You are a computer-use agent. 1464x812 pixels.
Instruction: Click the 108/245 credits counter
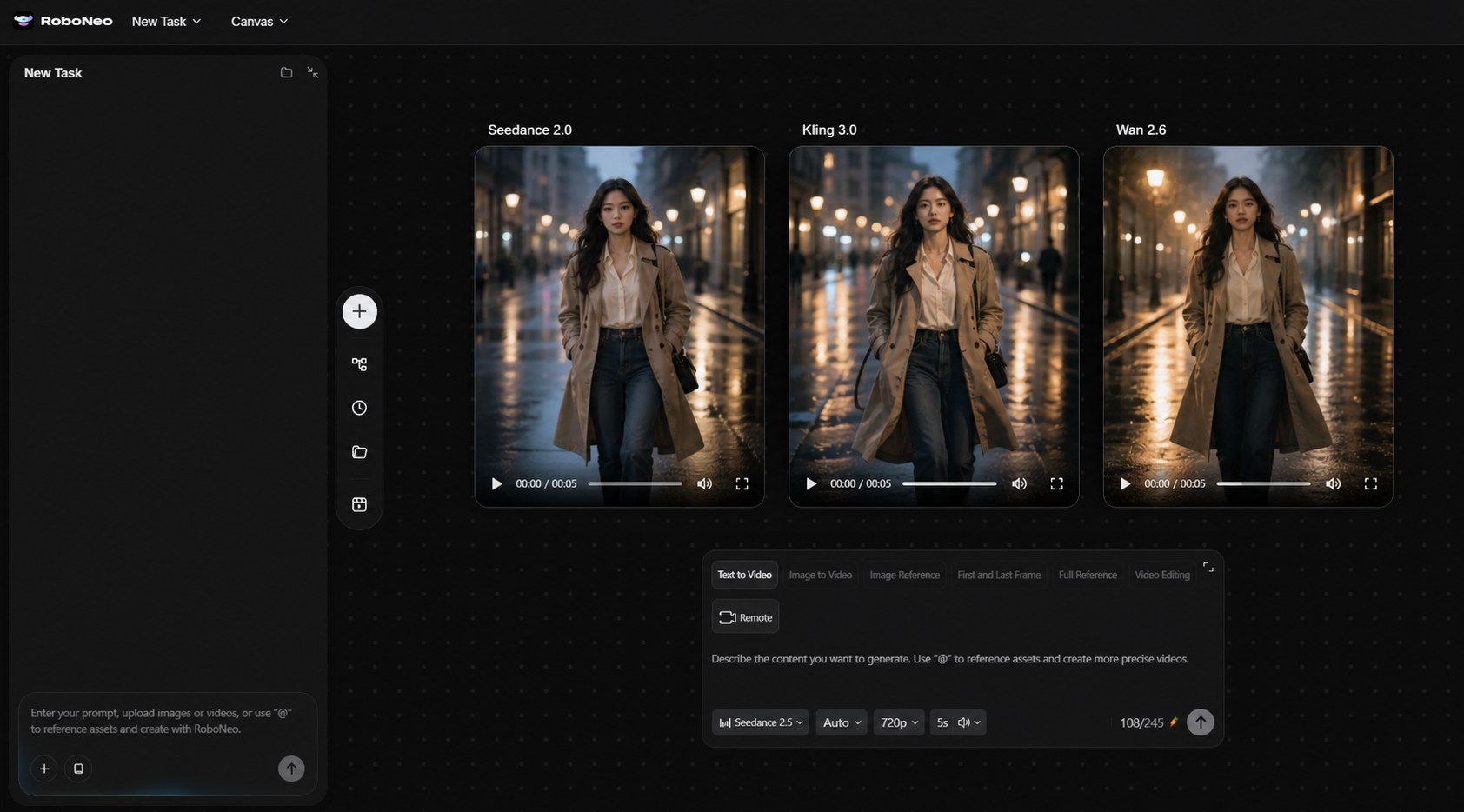[x=1148, y=722]
